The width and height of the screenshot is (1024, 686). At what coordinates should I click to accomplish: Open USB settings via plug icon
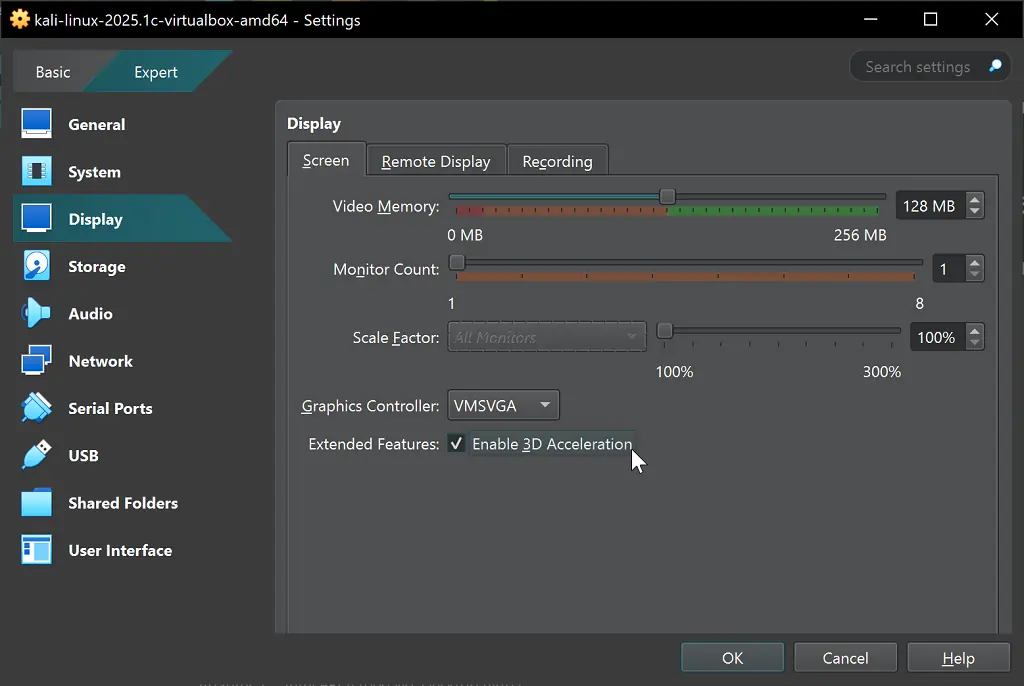pos(36,455)
